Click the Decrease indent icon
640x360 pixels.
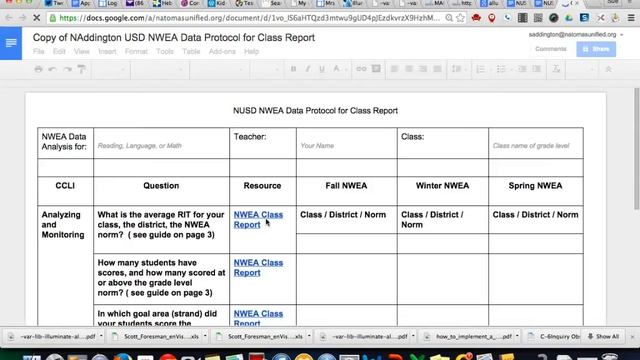point(522,69)
